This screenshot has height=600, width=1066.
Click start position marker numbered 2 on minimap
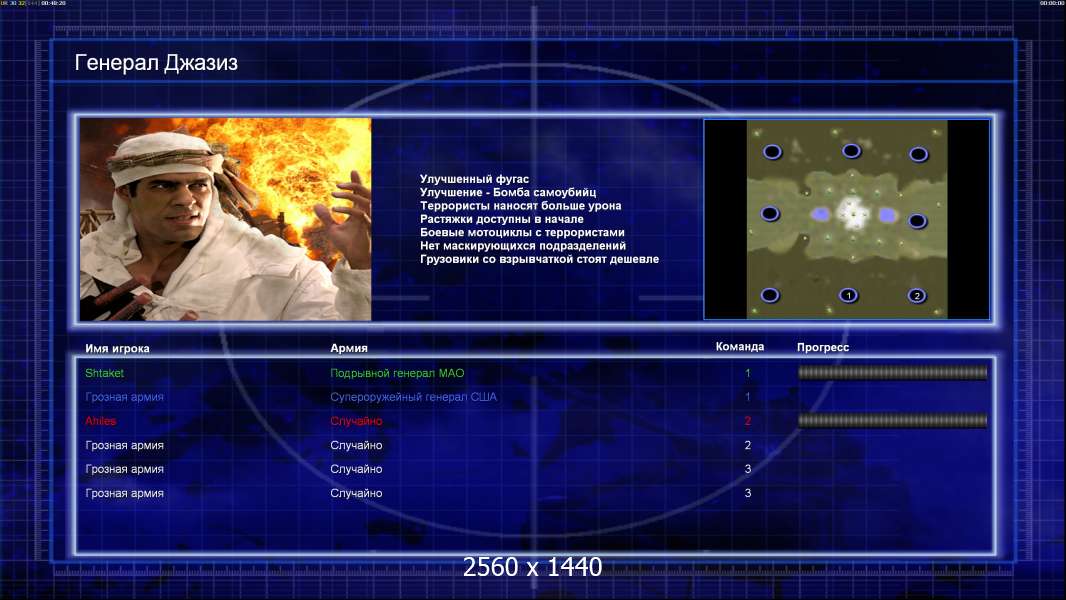(917, 296)
